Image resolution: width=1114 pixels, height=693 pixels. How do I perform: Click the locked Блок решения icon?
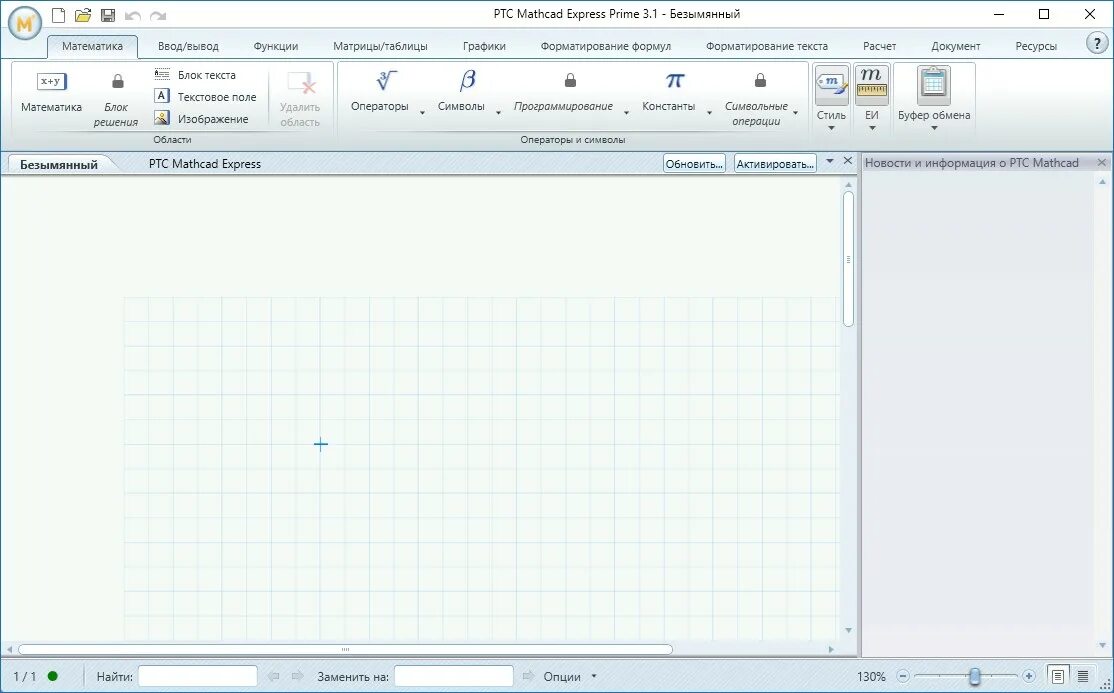point(118,81)
